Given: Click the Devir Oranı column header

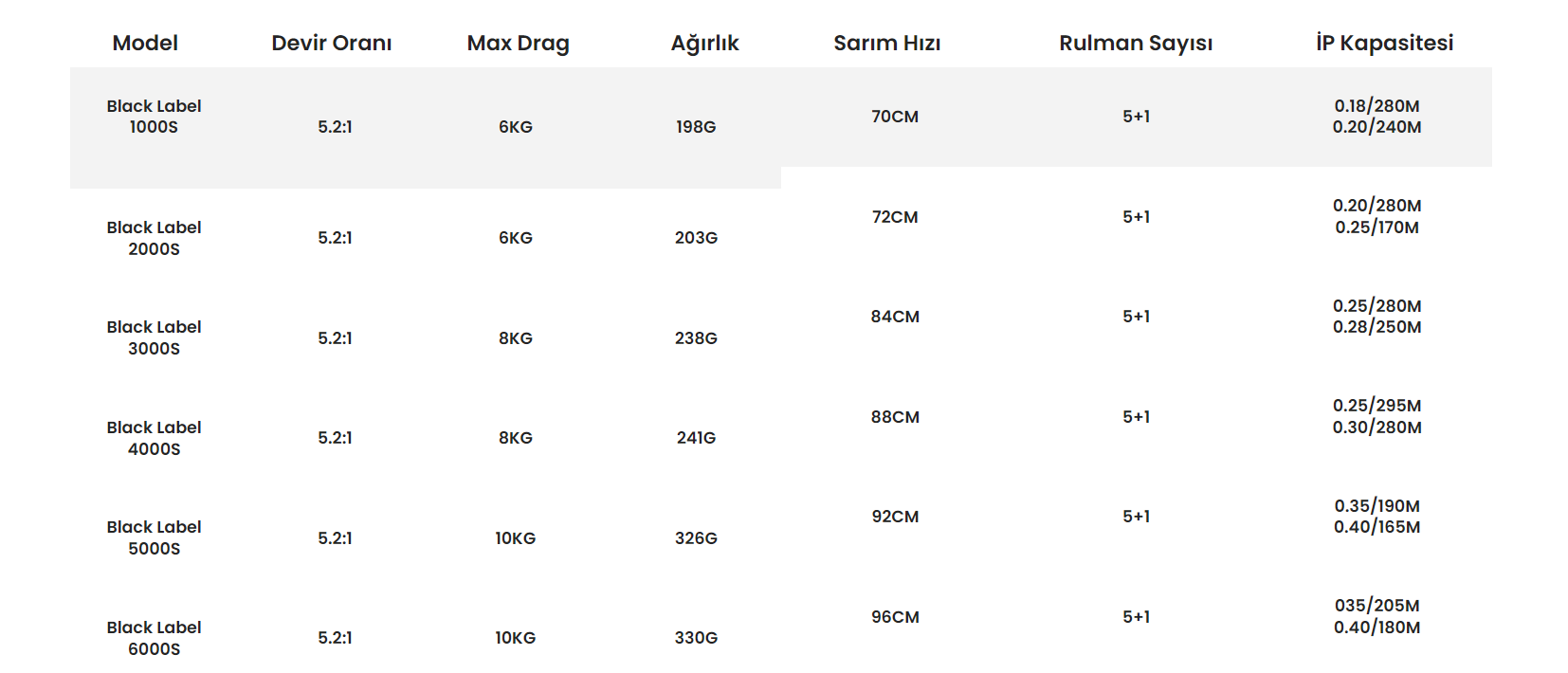Looking at the screenshot, I should coord(331,43).
